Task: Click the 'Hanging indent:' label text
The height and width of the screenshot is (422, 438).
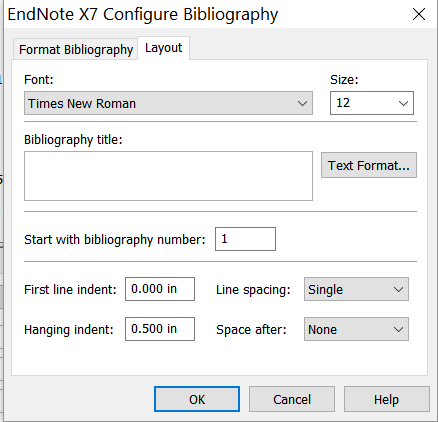Action: tap(69, 330)
